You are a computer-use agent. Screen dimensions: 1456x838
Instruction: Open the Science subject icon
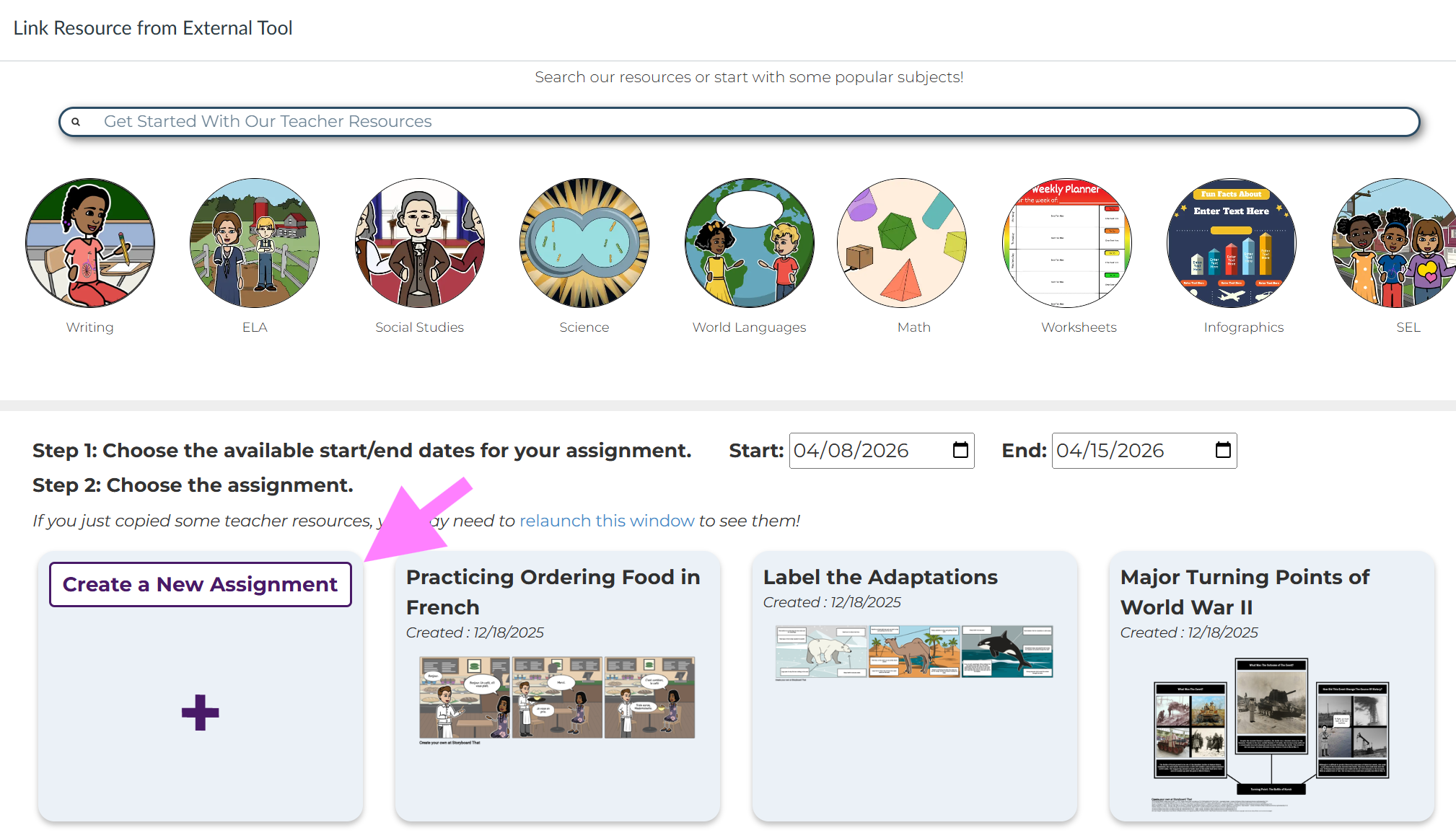point(584,243)
